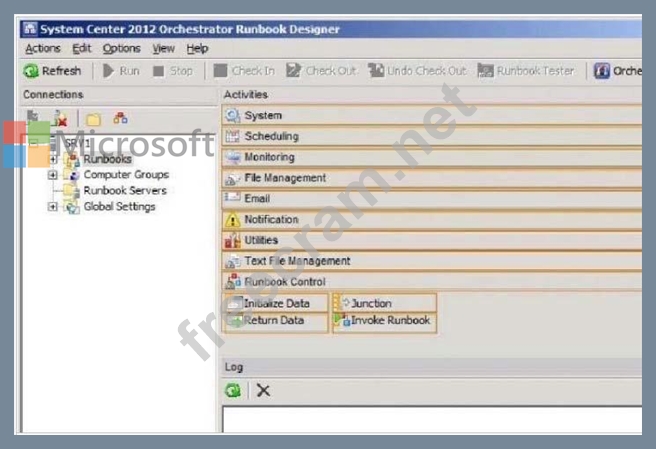
Task: Click the Undo Check Out icon
Action: [x=376, y=71]
